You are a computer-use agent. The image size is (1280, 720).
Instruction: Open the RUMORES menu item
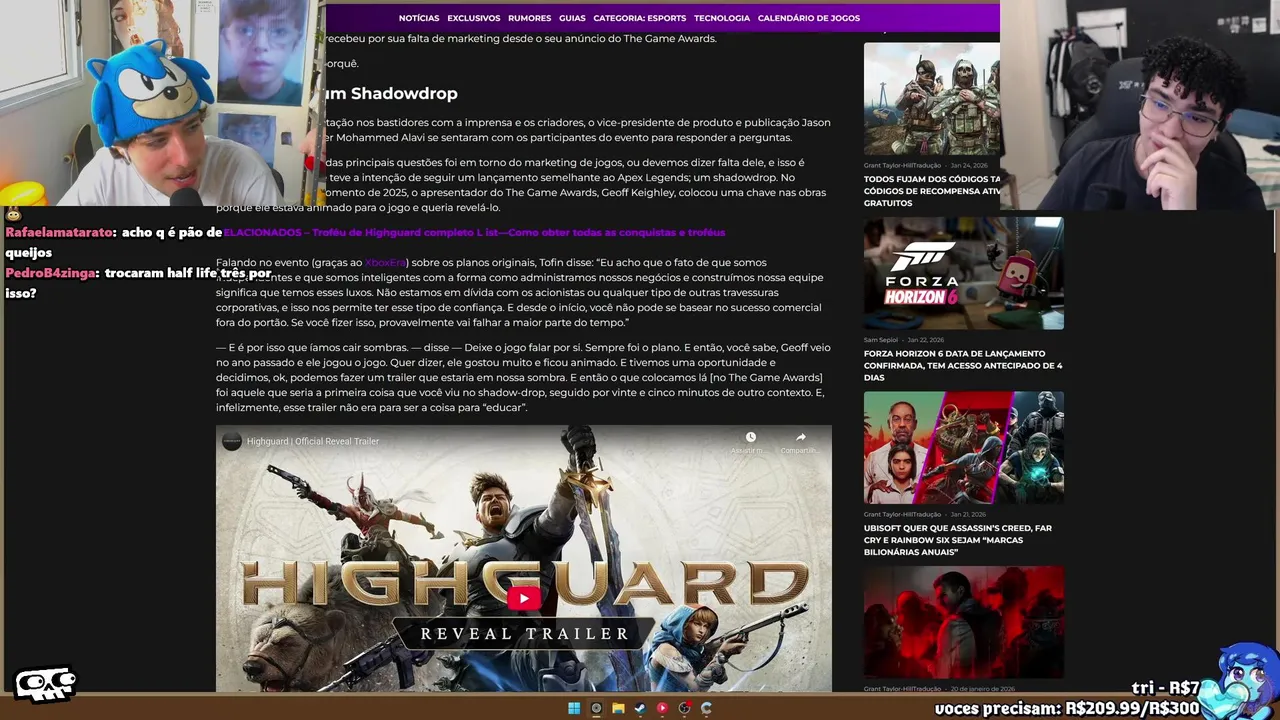(530, 18)
